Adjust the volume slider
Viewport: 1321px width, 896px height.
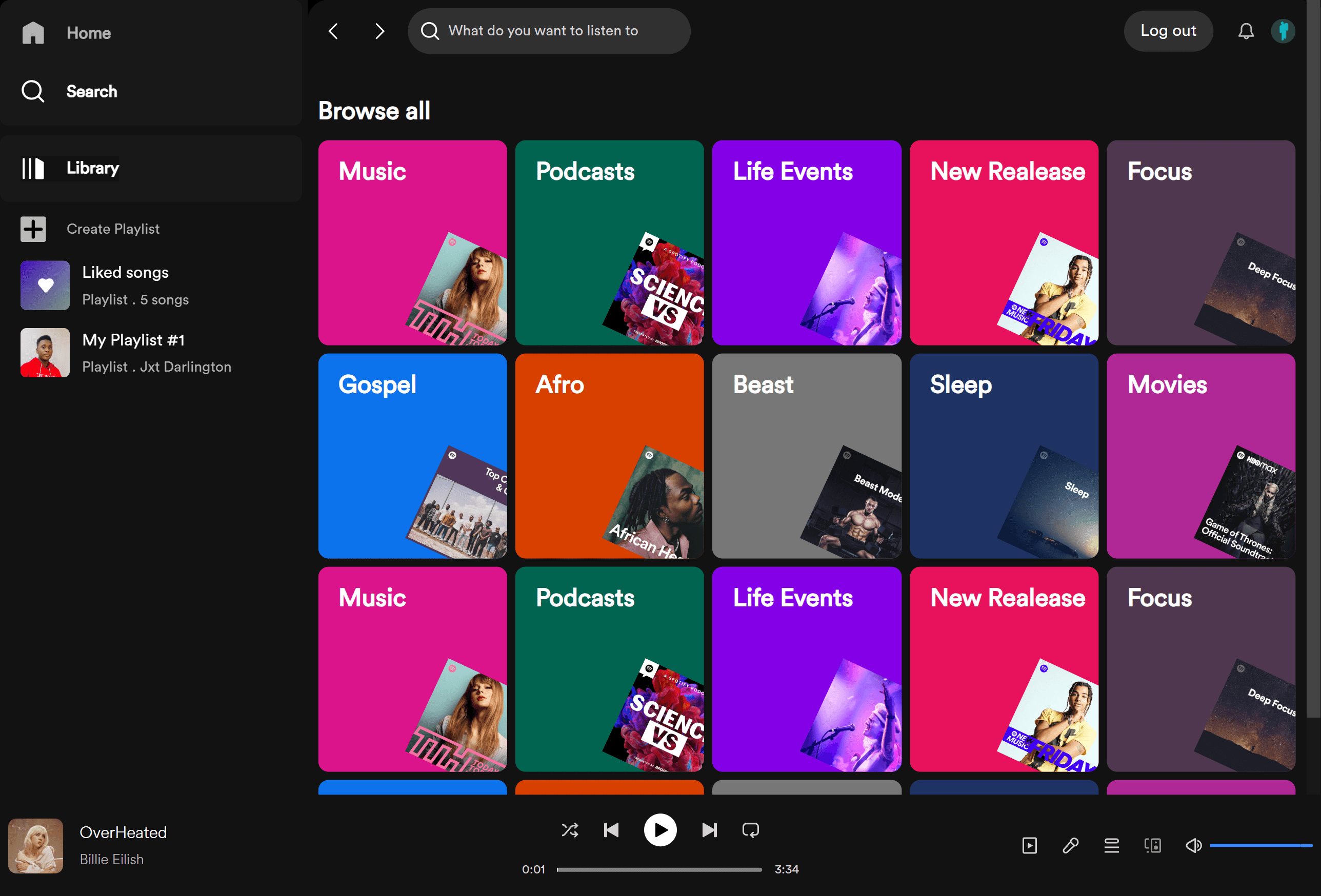pos(1259,845)
